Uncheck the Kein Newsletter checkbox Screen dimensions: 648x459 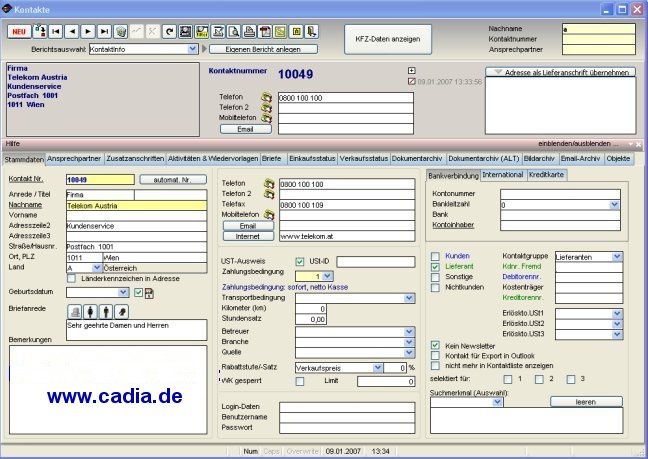pyautogui.click(x=435, y=345)
